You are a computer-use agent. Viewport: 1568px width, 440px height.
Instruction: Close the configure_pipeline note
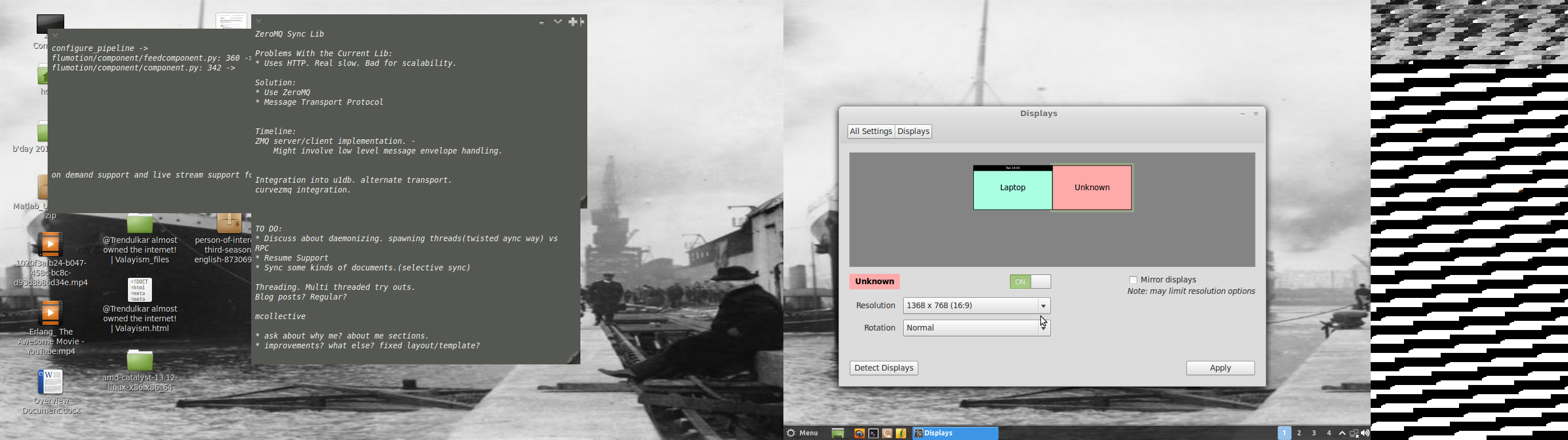[x=56, y=36]
